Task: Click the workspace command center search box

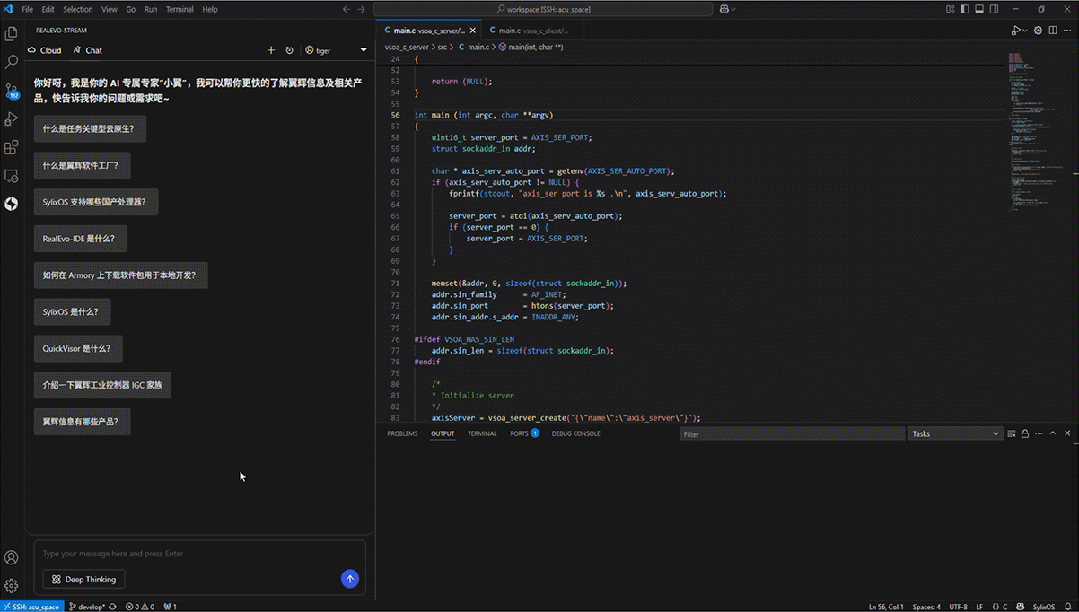Action: [x=543, y=10]
